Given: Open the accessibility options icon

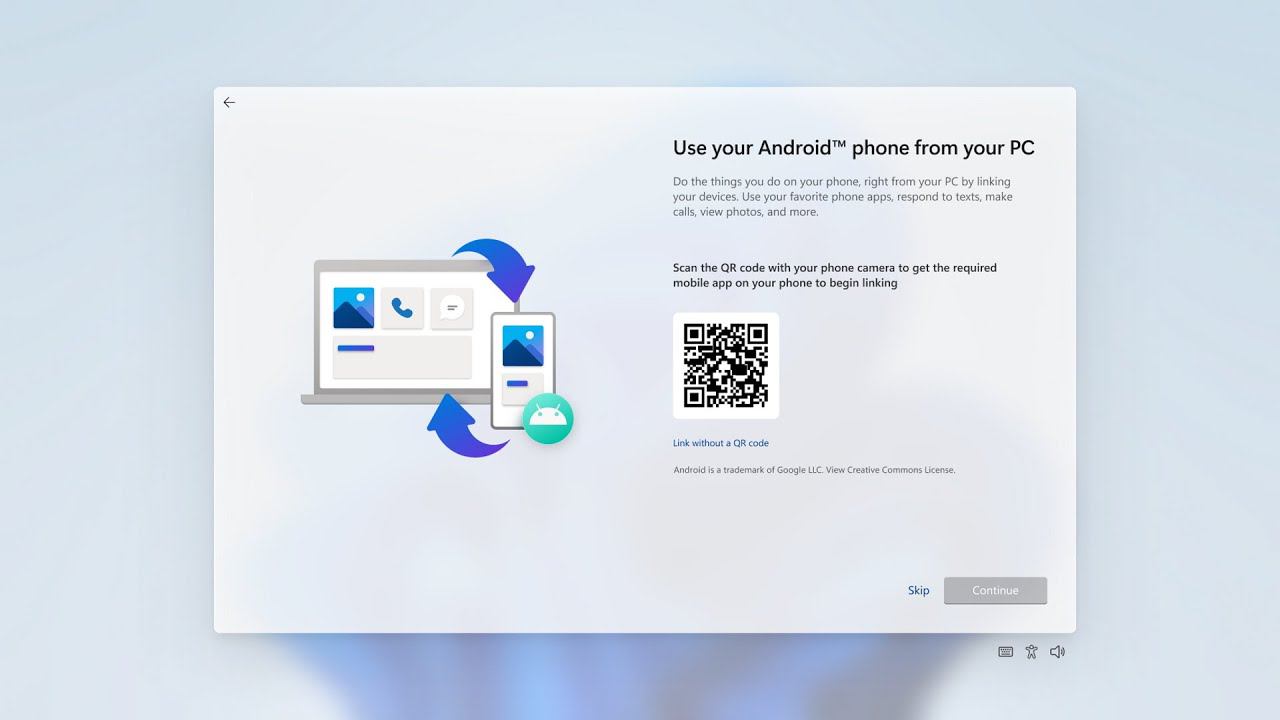Looking at the screenshot, I should tap(1032, 652).
